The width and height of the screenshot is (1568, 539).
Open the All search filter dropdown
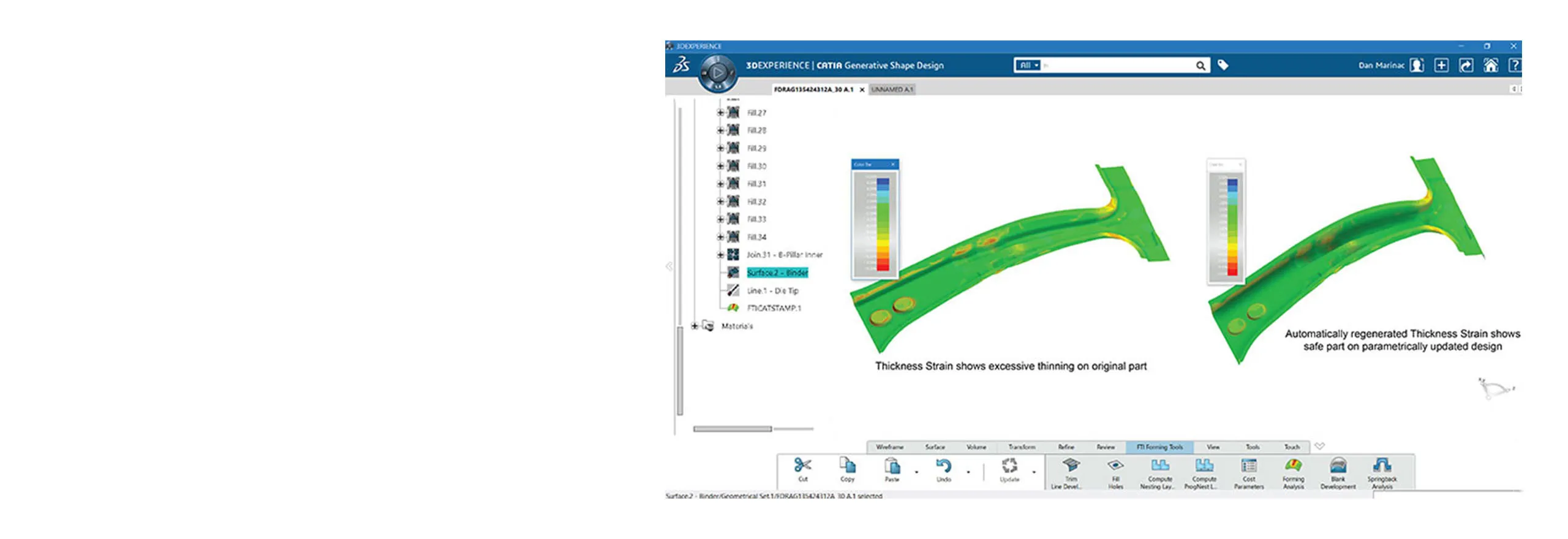tap(1028, 65)
